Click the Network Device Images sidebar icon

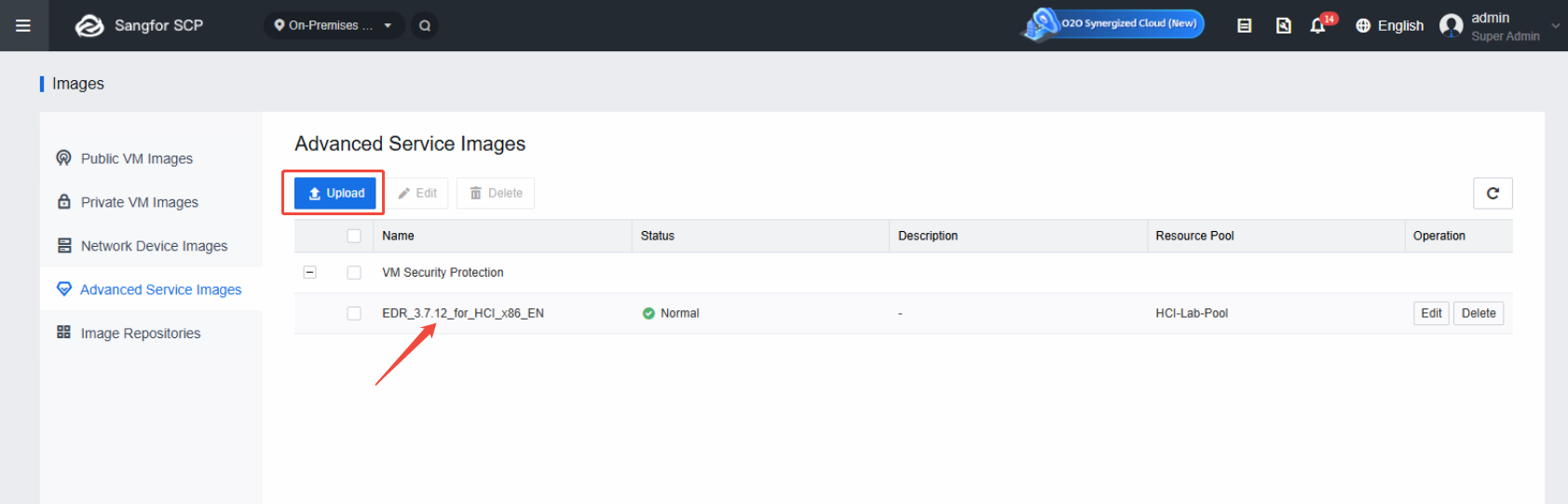(x=64, y=245)
